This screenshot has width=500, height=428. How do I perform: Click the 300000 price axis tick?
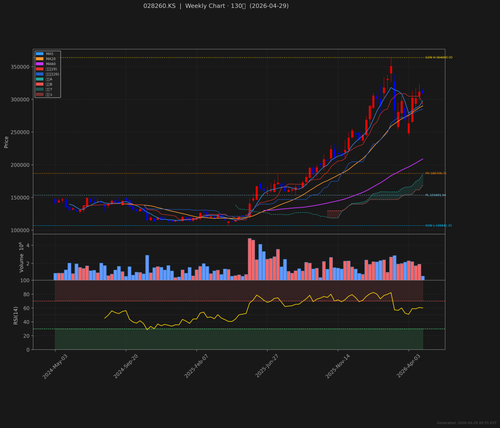click(20, 100)
